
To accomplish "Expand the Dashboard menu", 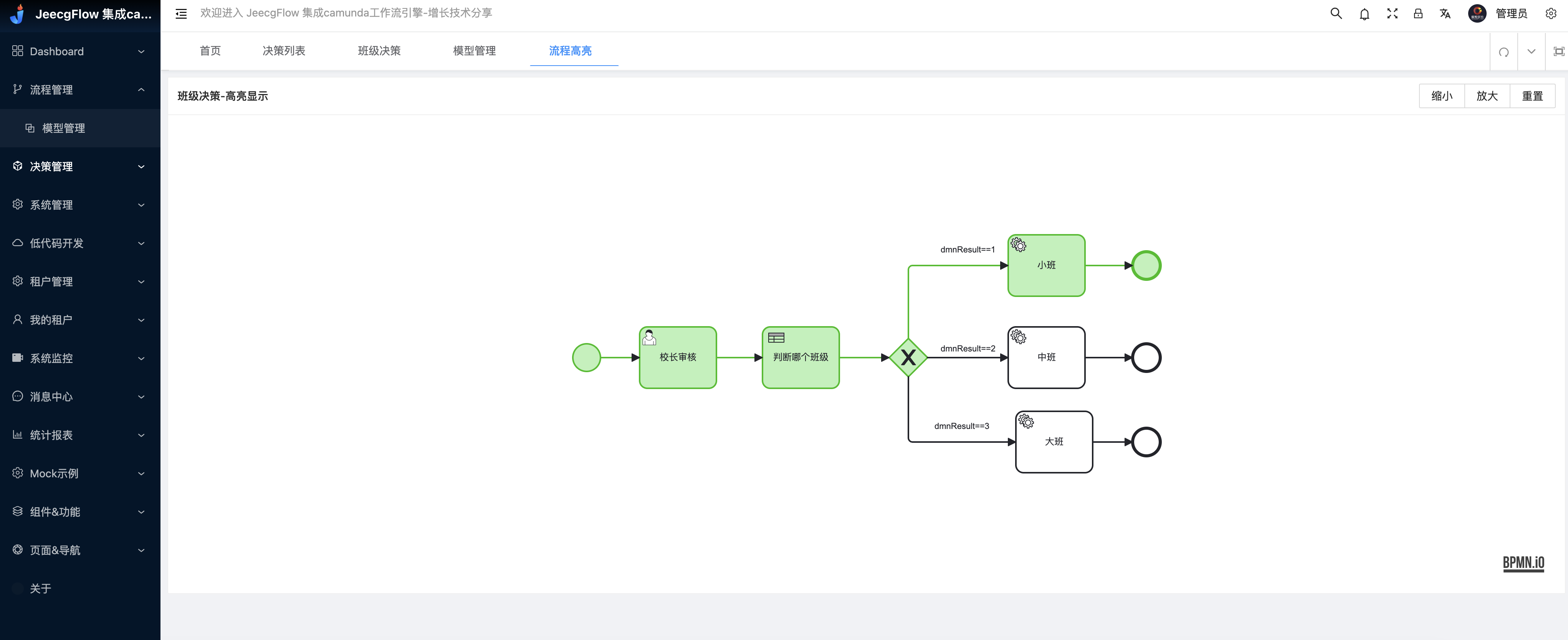I will click(80, 52).
